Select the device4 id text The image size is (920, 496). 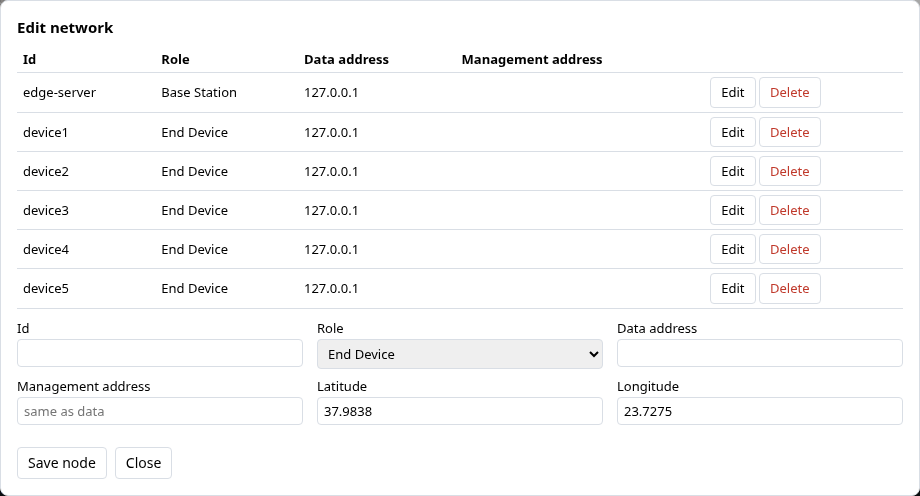click(x=46, y=249)
